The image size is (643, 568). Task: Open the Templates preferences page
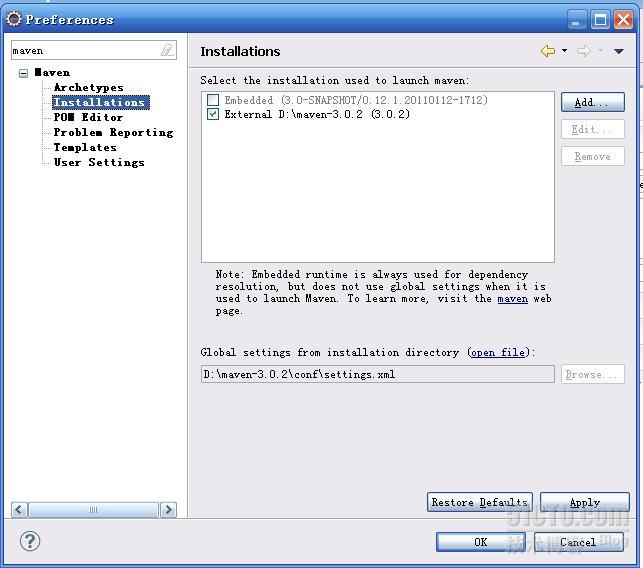point(85,147)
